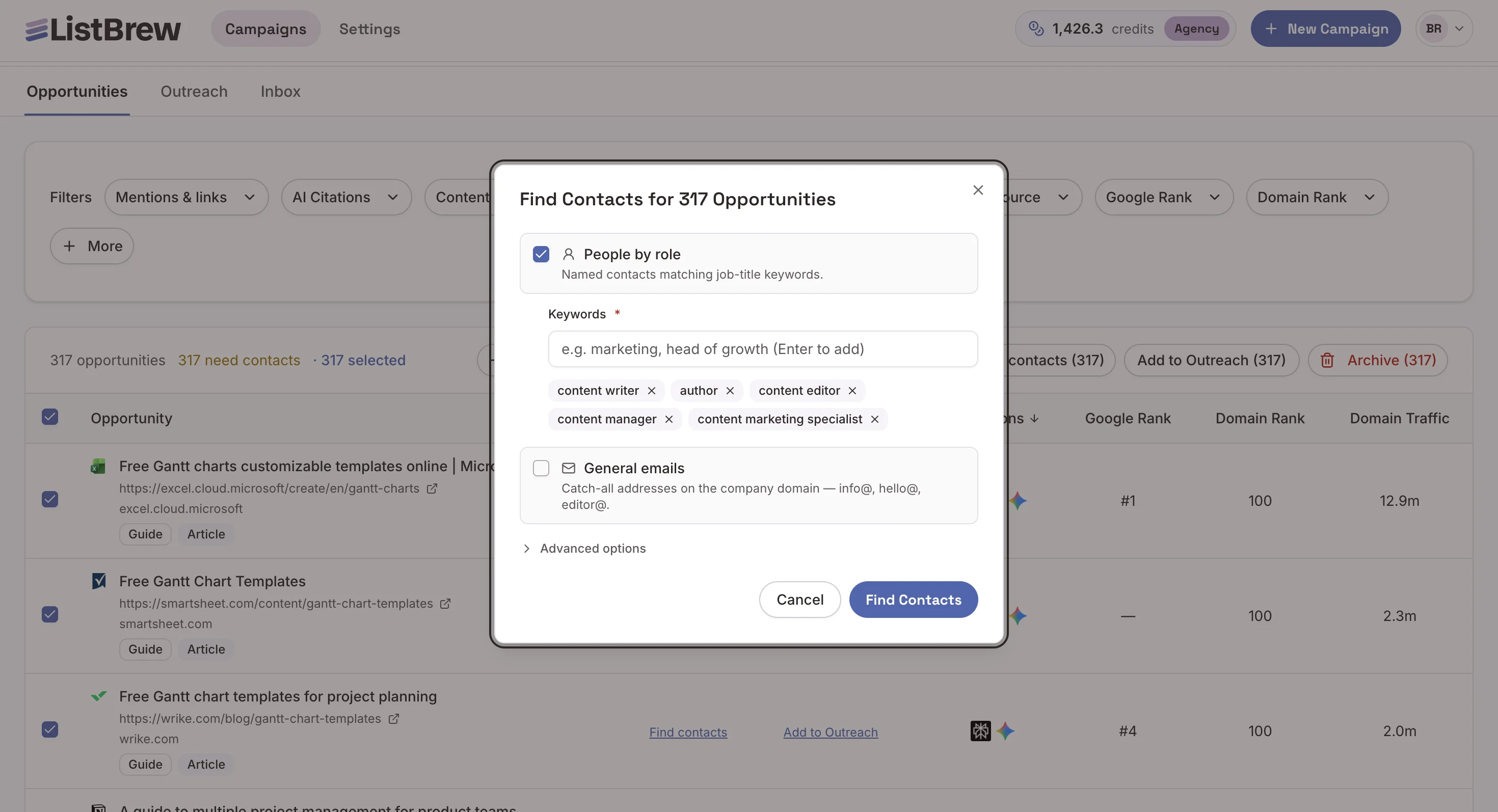This screenshot has width=1498, height=812.
Task: Click the Domain Rank column header
Action: point(1260,418)
